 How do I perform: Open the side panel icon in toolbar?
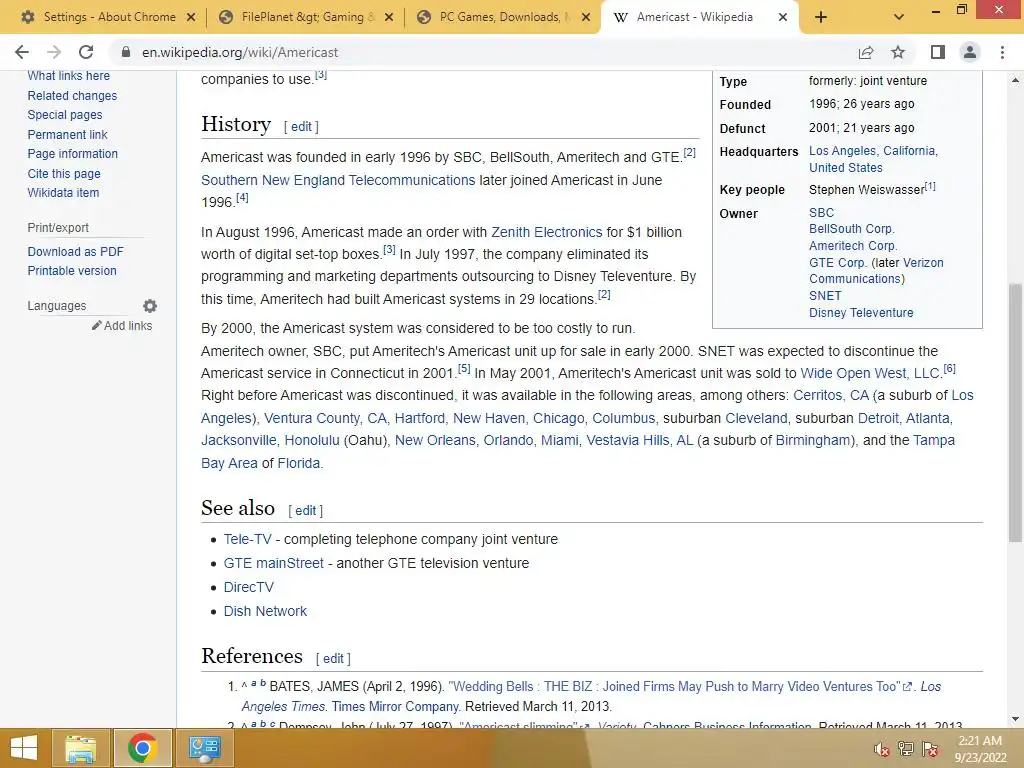(x=938, y=52)
